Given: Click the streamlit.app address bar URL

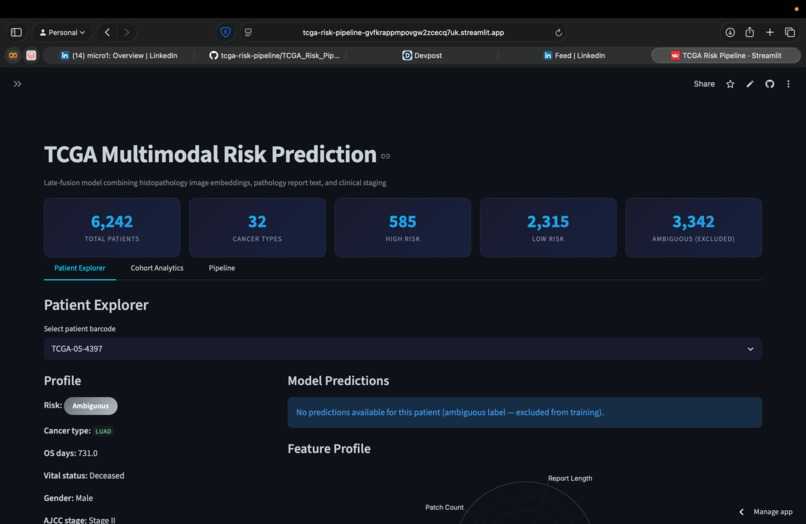Looking at the screenshot, I should pos(403,32).
